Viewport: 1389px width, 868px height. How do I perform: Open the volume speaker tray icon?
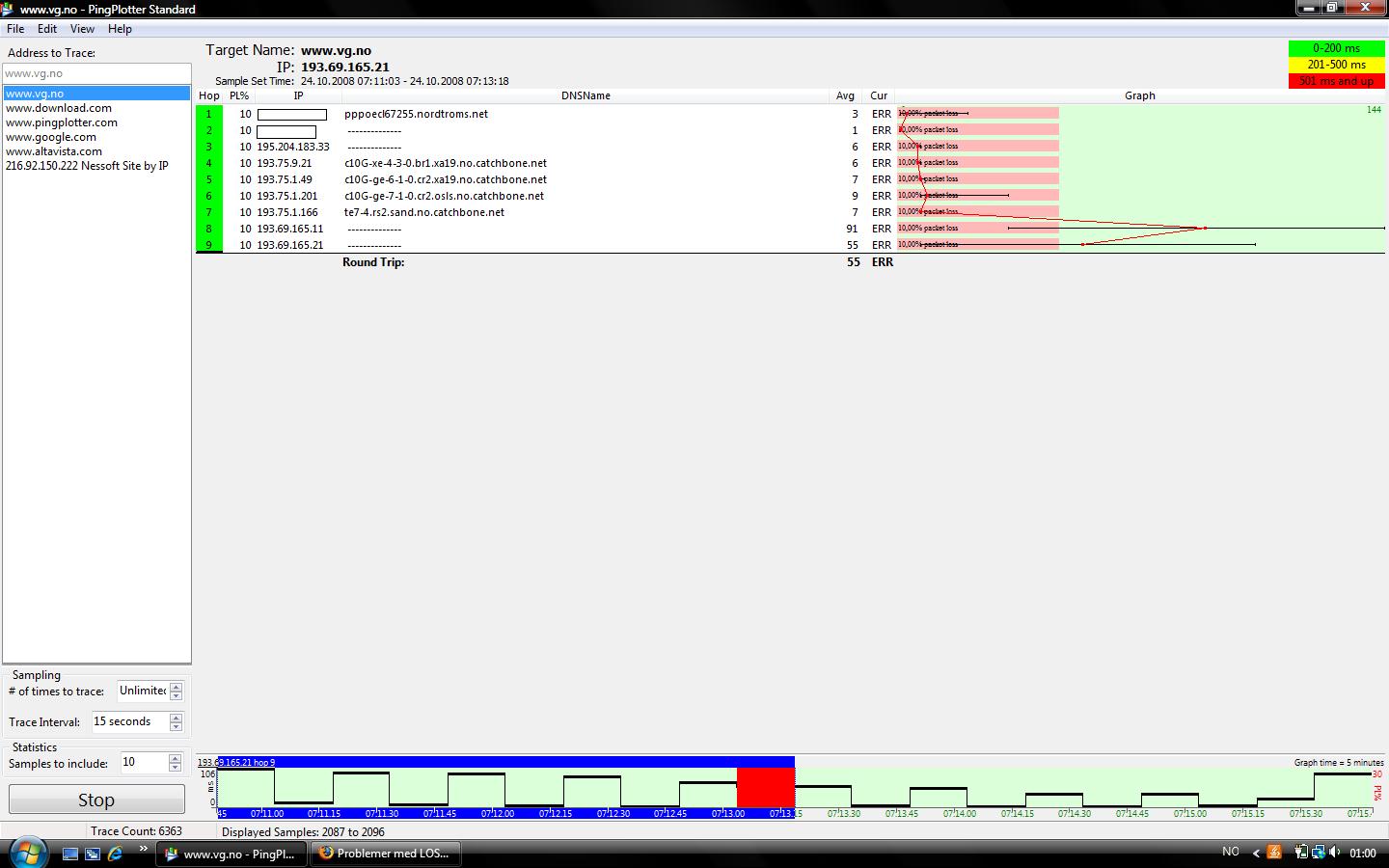pos(1335,852)
